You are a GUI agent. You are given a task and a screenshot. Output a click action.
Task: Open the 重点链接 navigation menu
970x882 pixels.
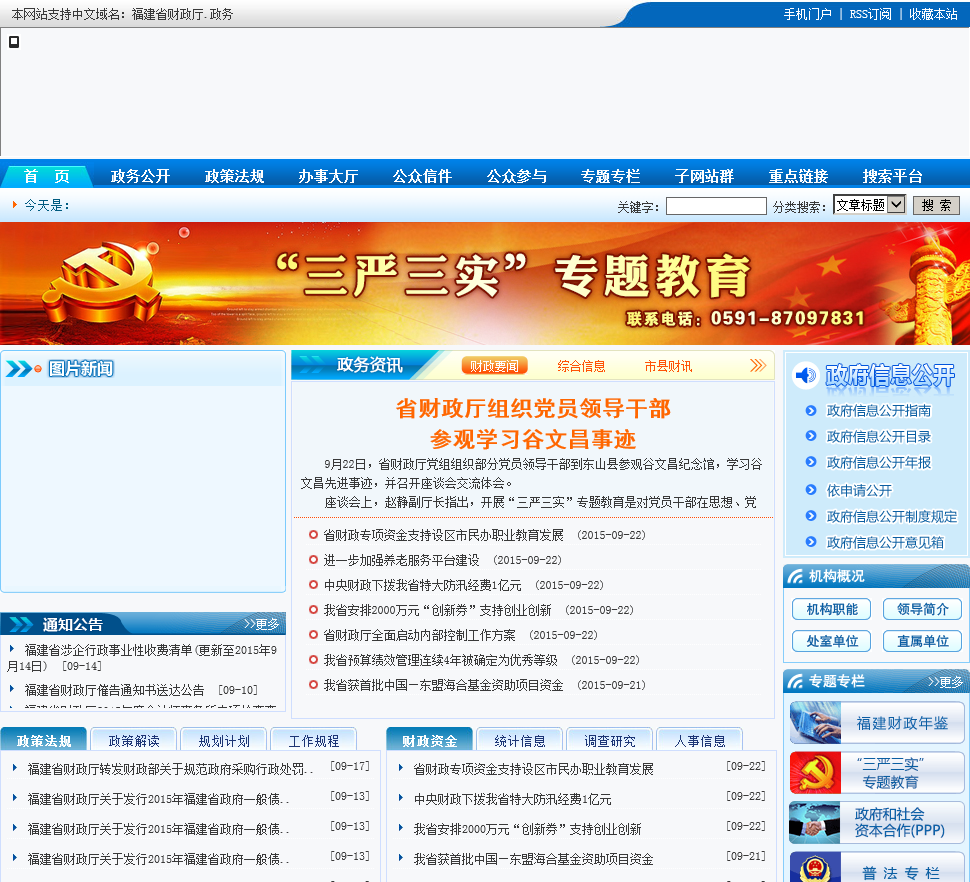click(x=799, y=176)
